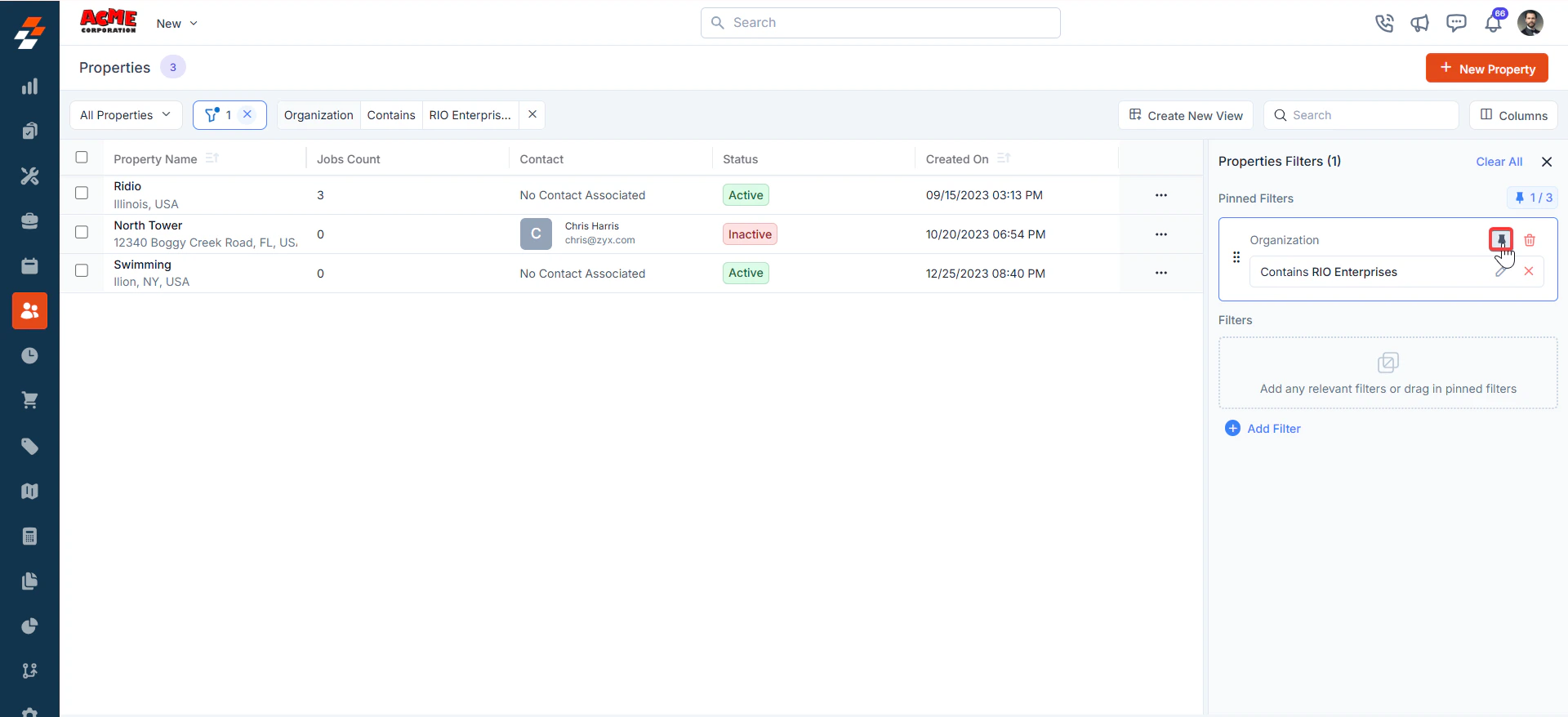Screen dimensions: 1568x717
Task: Select the Ridio row checkbox
Action: 82,194
